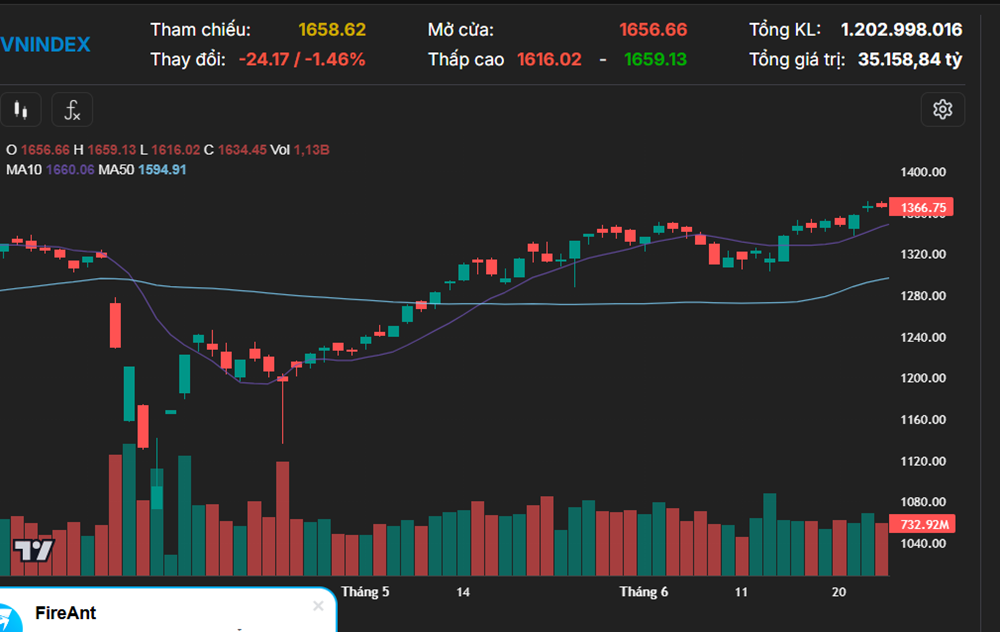Screen dimensions: 1000x632
Task: Click the 1200.00 price axis level
Action: point(923,378)
